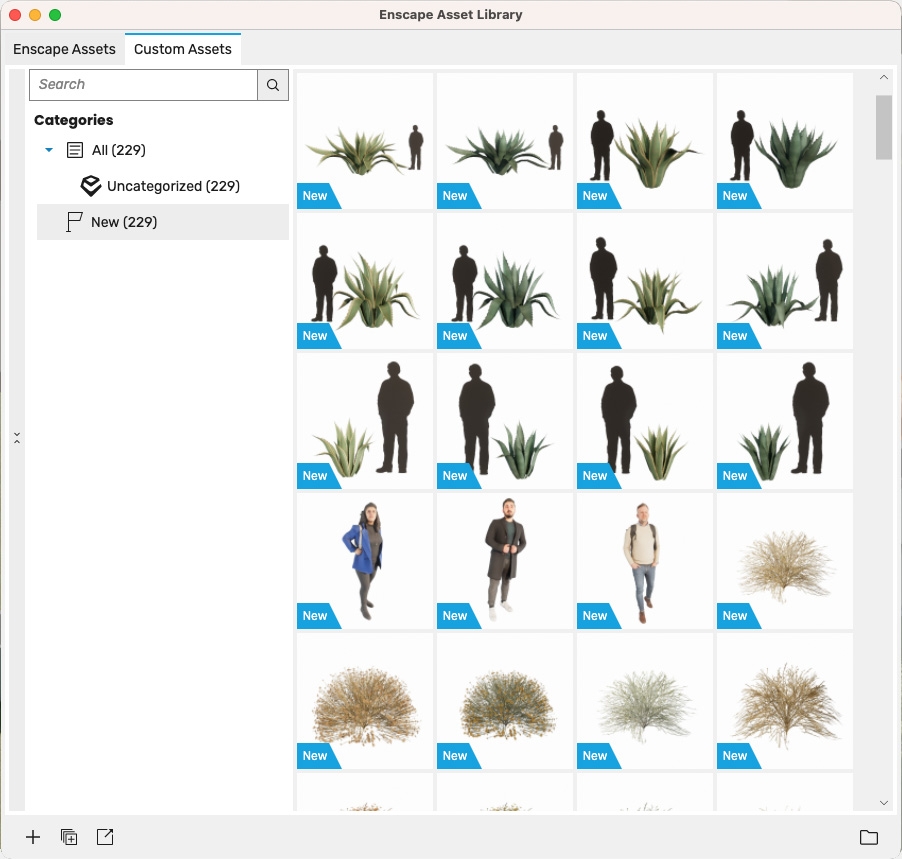Open the asset folder via the folder icon
Image resolution: width=902 pixels, height=859 pixels.
pyautogui.click(x=869, y=837)
